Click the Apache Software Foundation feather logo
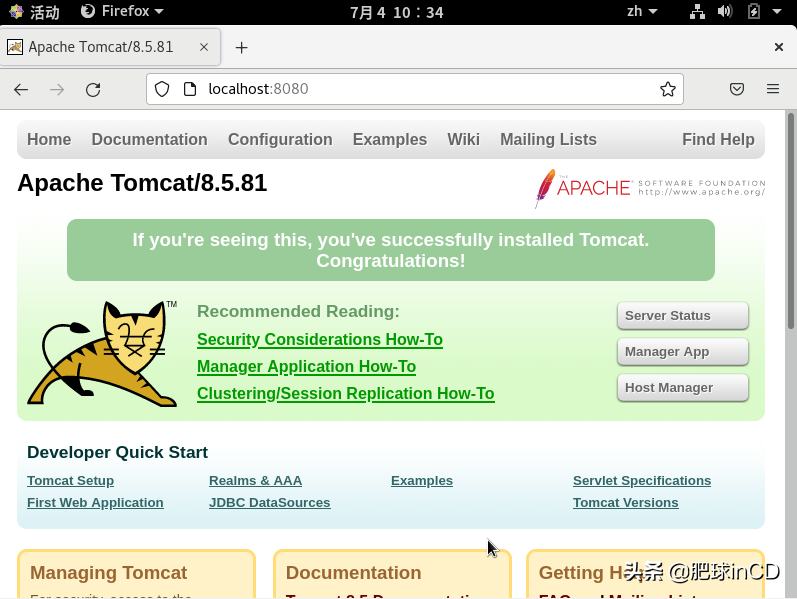797x599 pixels. pyautogui.click(x=650, y=188)
